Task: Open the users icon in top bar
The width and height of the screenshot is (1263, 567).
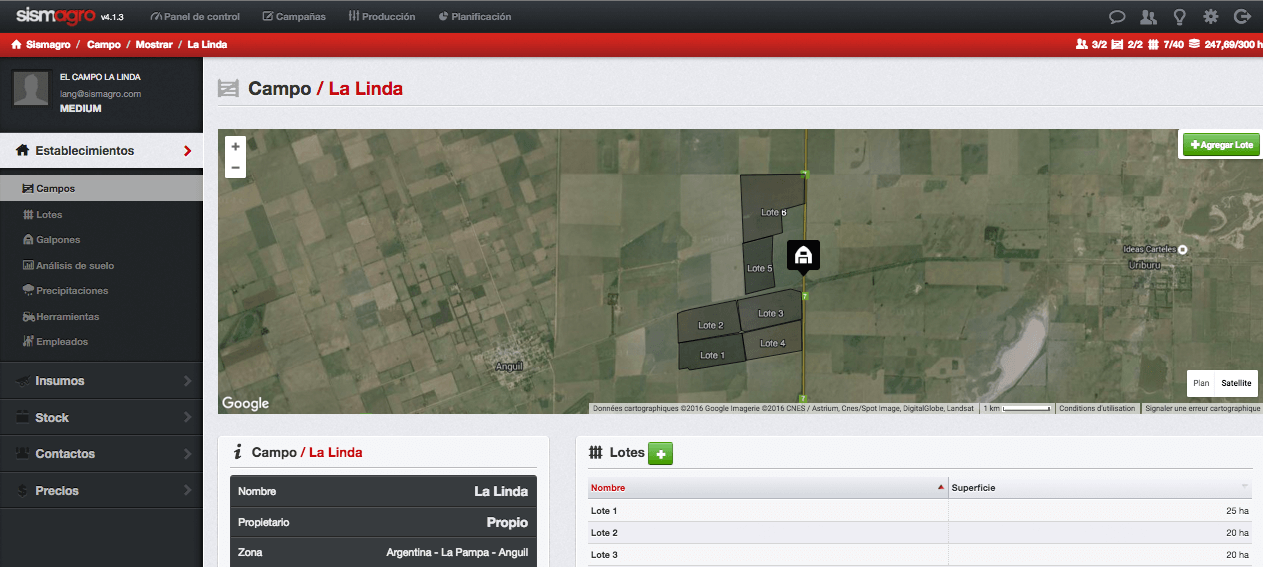Action: coord(1148,16)
